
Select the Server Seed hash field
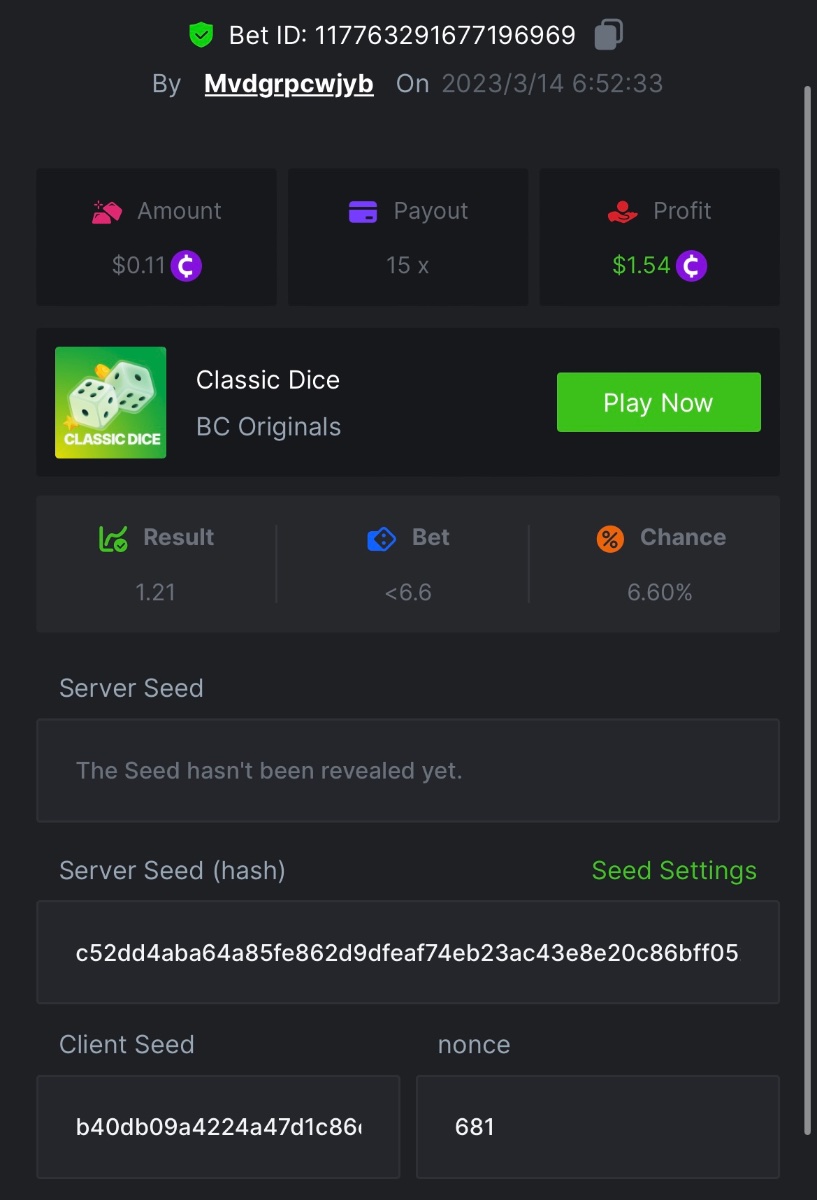(407, 953)
